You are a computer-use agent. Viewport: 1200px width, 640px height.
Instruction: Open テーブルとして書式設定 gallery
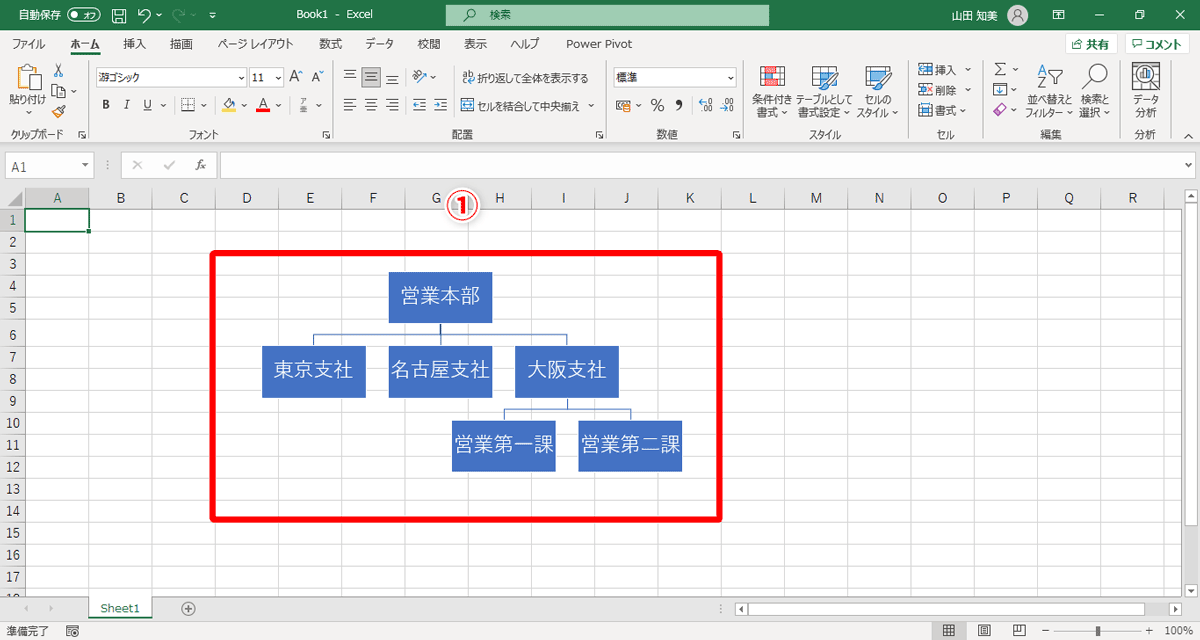[x=825, y=92]
